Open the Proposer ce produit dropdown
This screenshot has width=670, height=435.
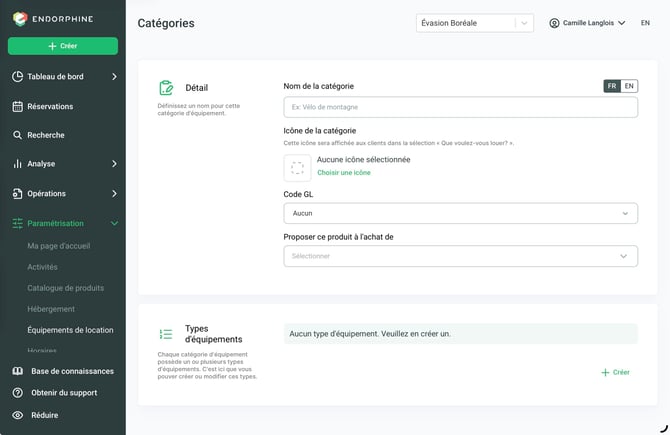(x=461, y=256)
